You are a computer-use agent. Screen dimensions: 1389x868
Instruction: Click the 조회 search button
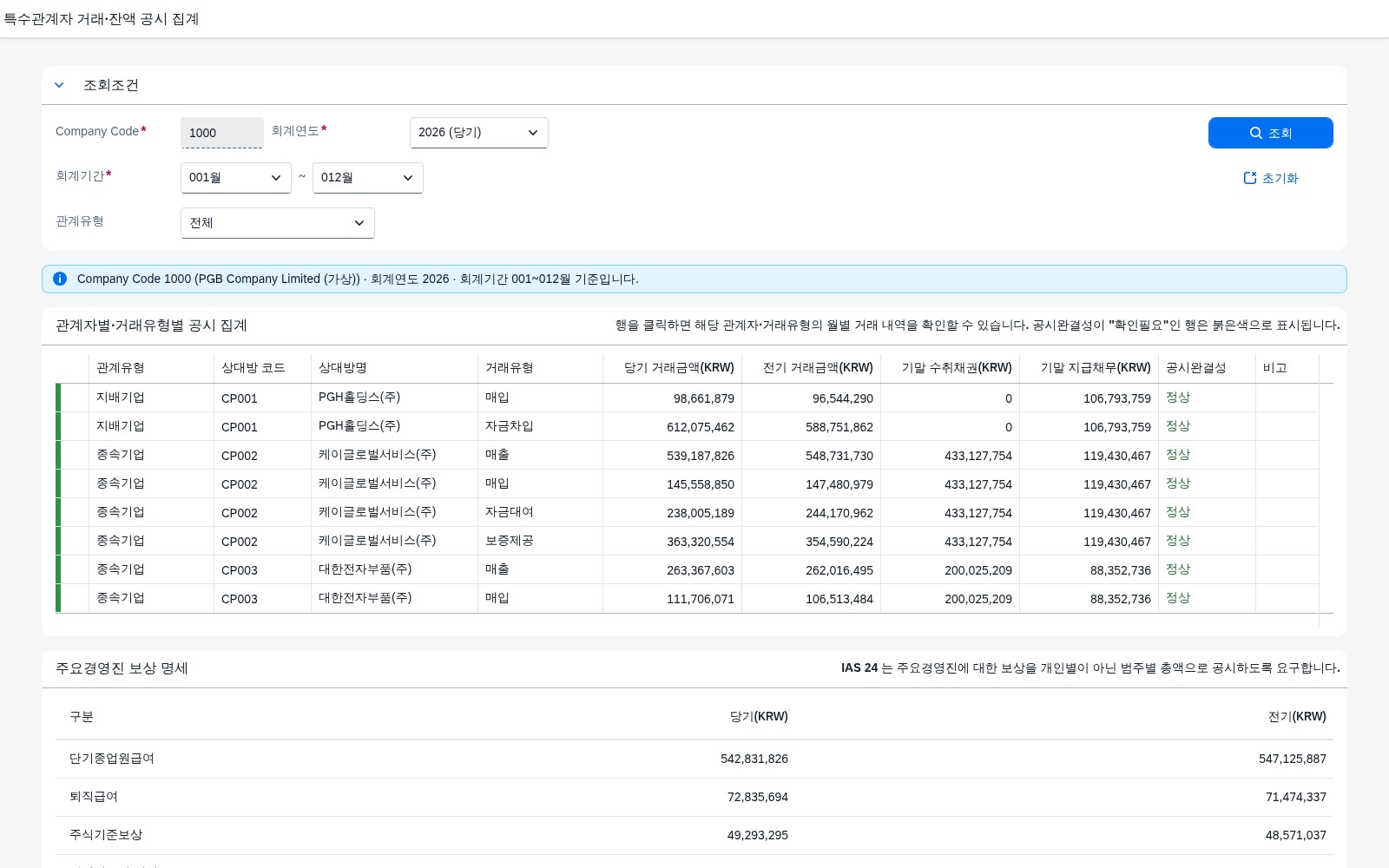coord(1270,133)
